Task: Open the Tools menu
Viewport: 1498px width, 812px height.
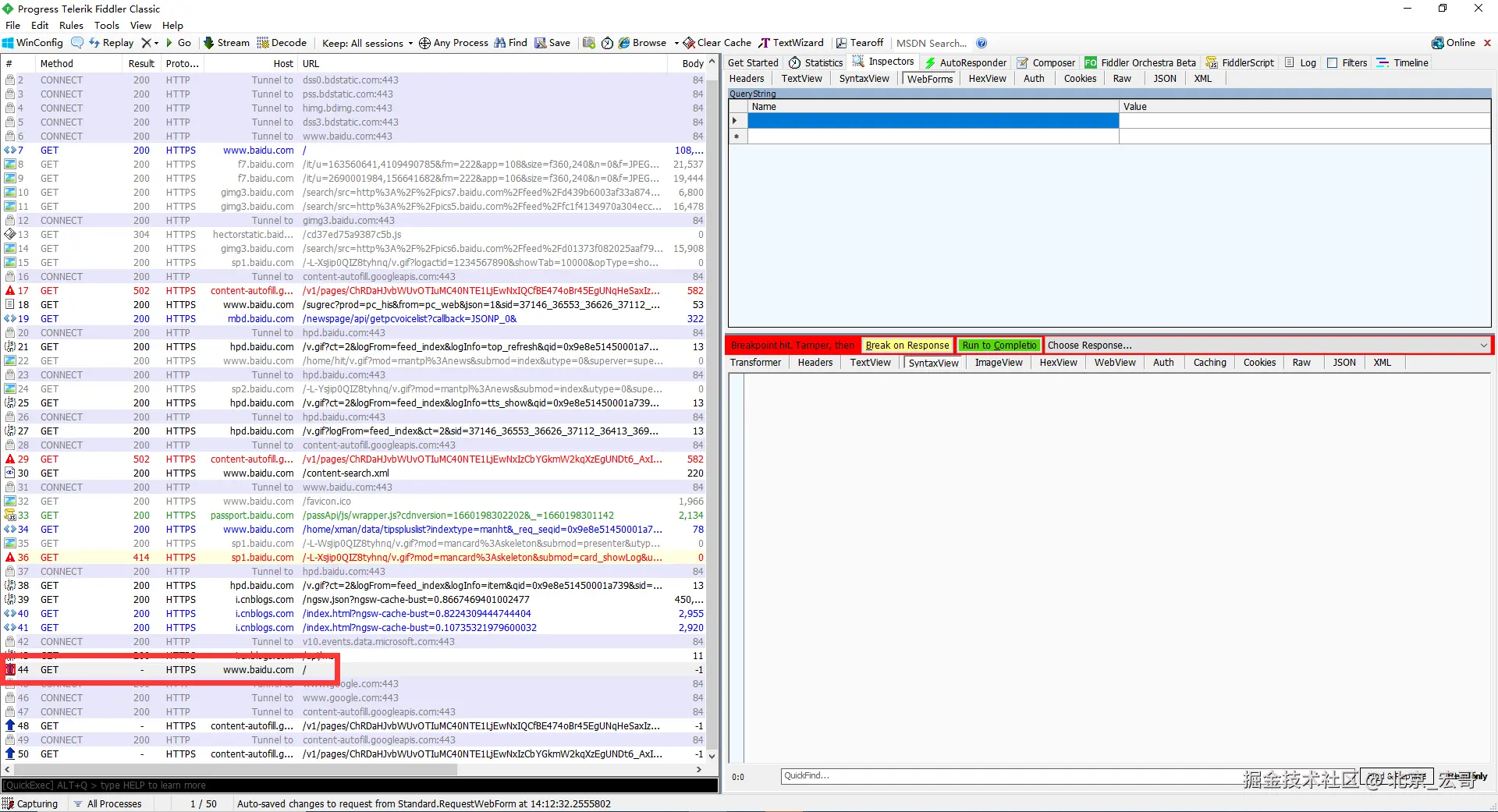Action: pyautogui.click(x=107, y=25)
